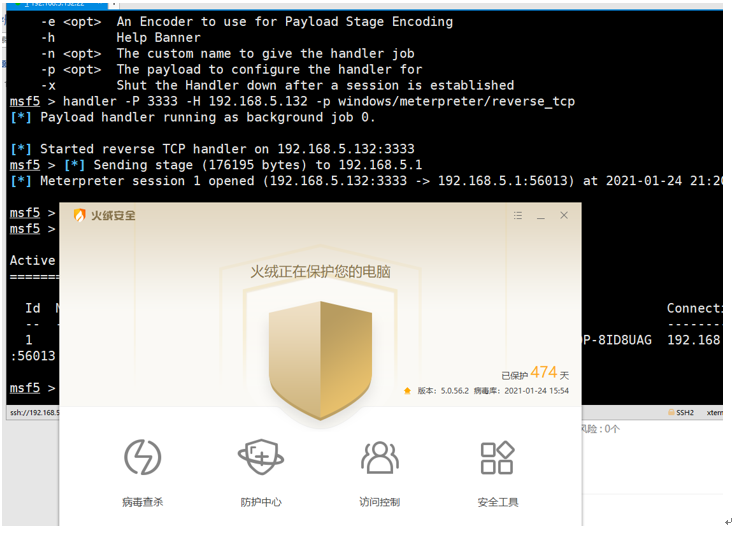The image size is (734, 547).
Task: Click the 病毒查杀 label text
Action: (143, 502)
